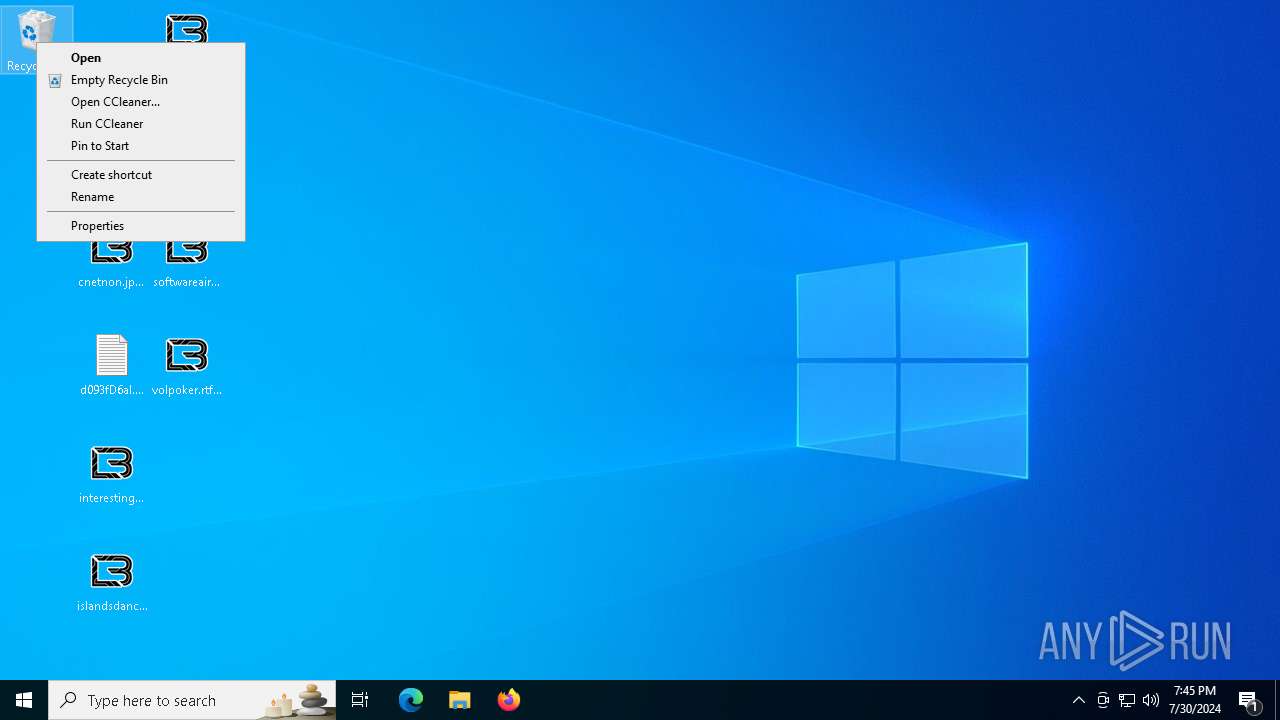Open the Action Center notifications icon

[x=1250, y=700]
